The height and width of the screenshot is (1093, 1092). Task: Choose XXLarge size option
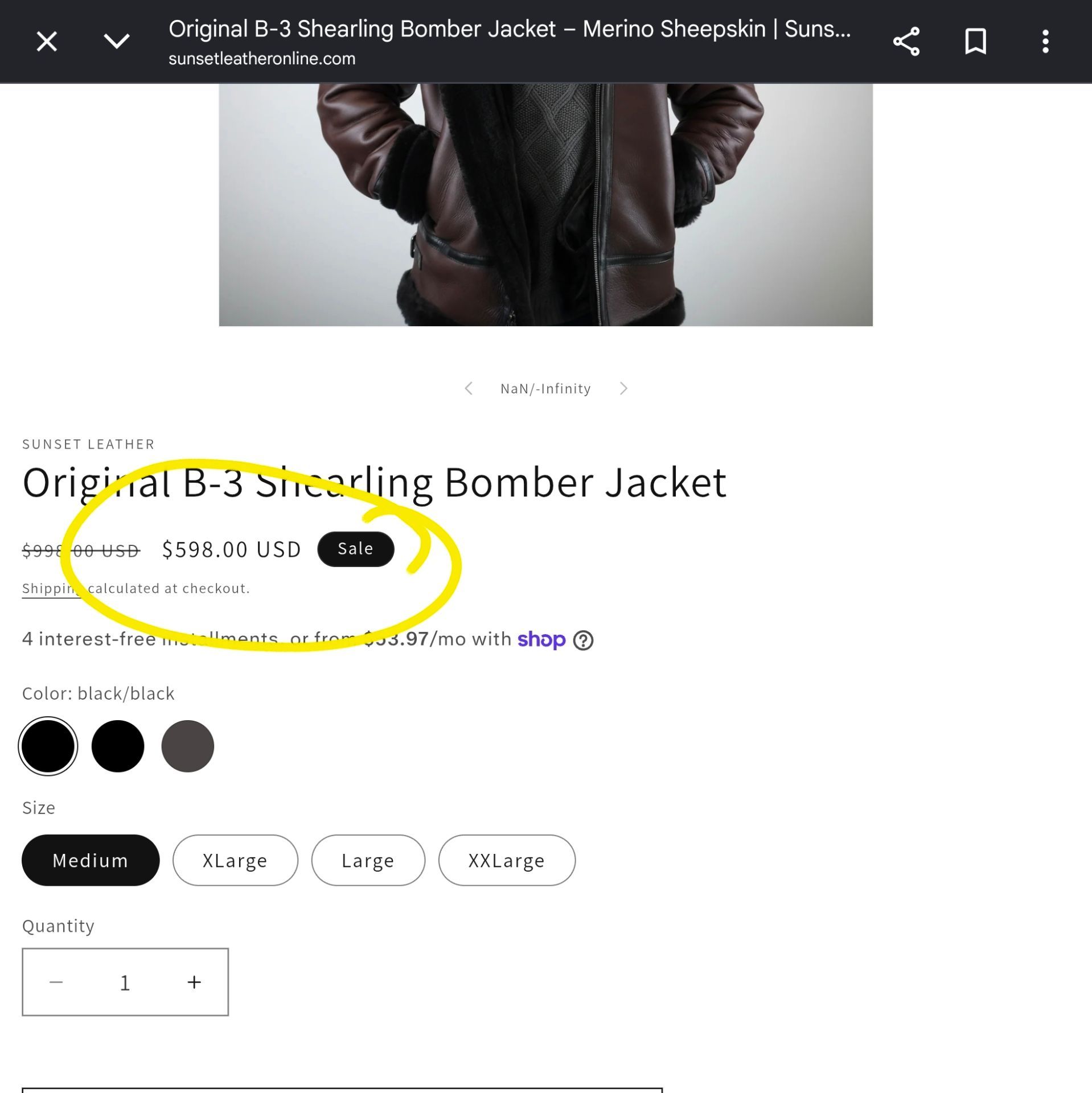pyautogui.click(x=507, y=860)
